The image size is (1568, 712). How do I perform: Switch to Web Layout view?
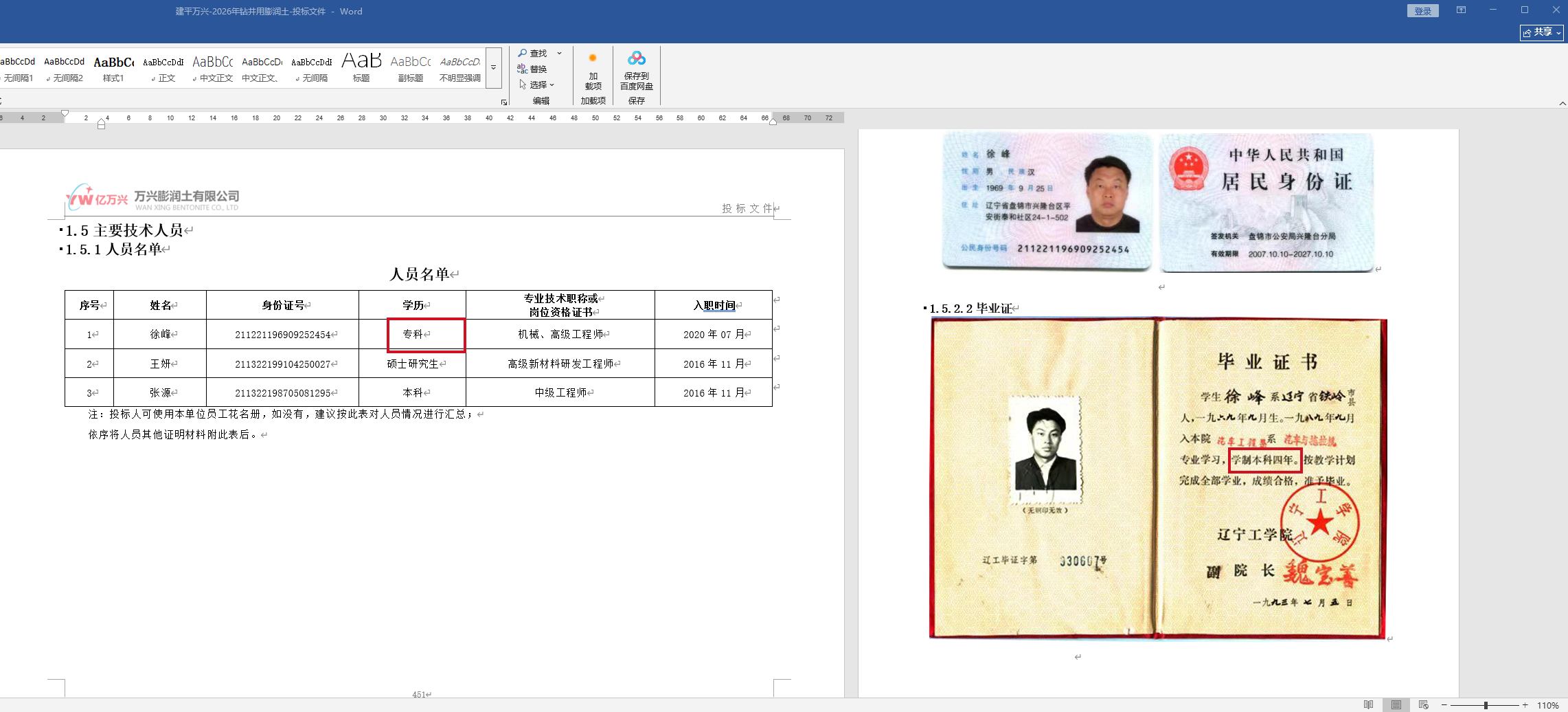pyautogui.click(x=1423, y=705)
